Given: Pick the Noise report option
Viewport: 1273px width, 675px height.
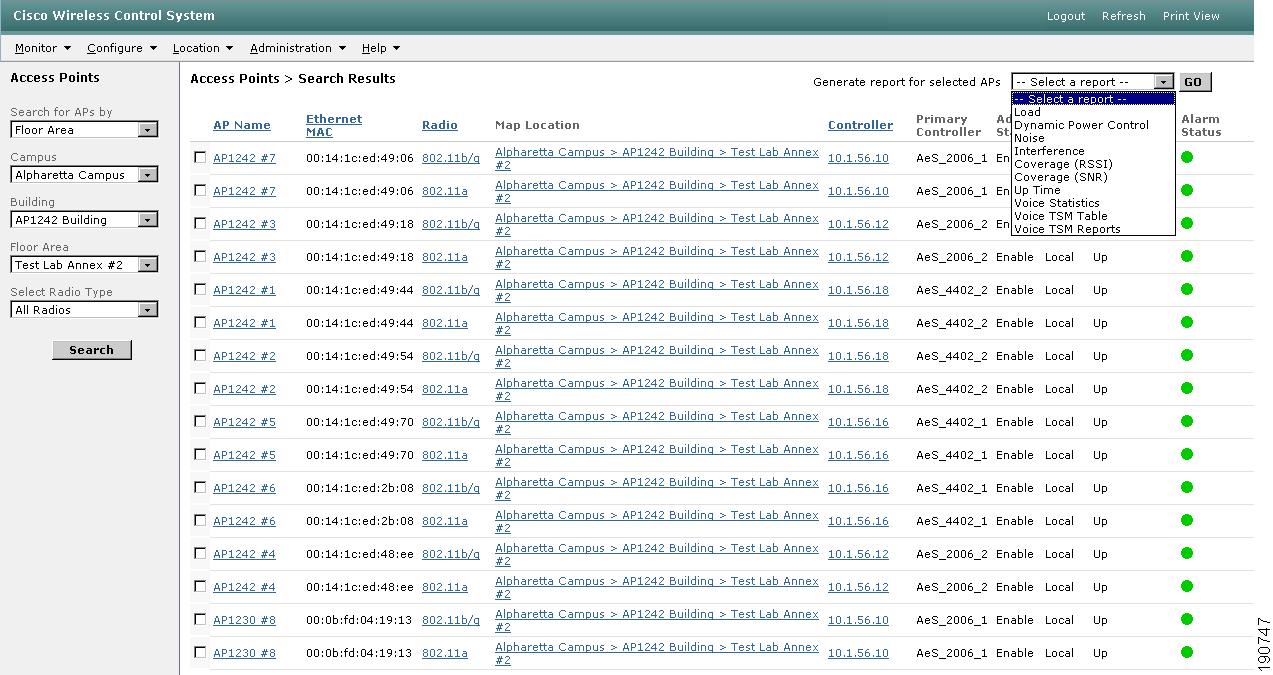Looking at the screenshot, I should coord(1093,138).
